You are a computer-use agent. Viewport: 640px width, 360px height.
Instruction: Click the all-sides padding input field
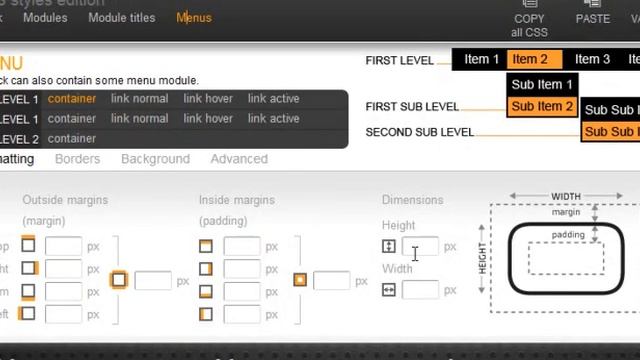pyautogui.click(x=331, y=280)
